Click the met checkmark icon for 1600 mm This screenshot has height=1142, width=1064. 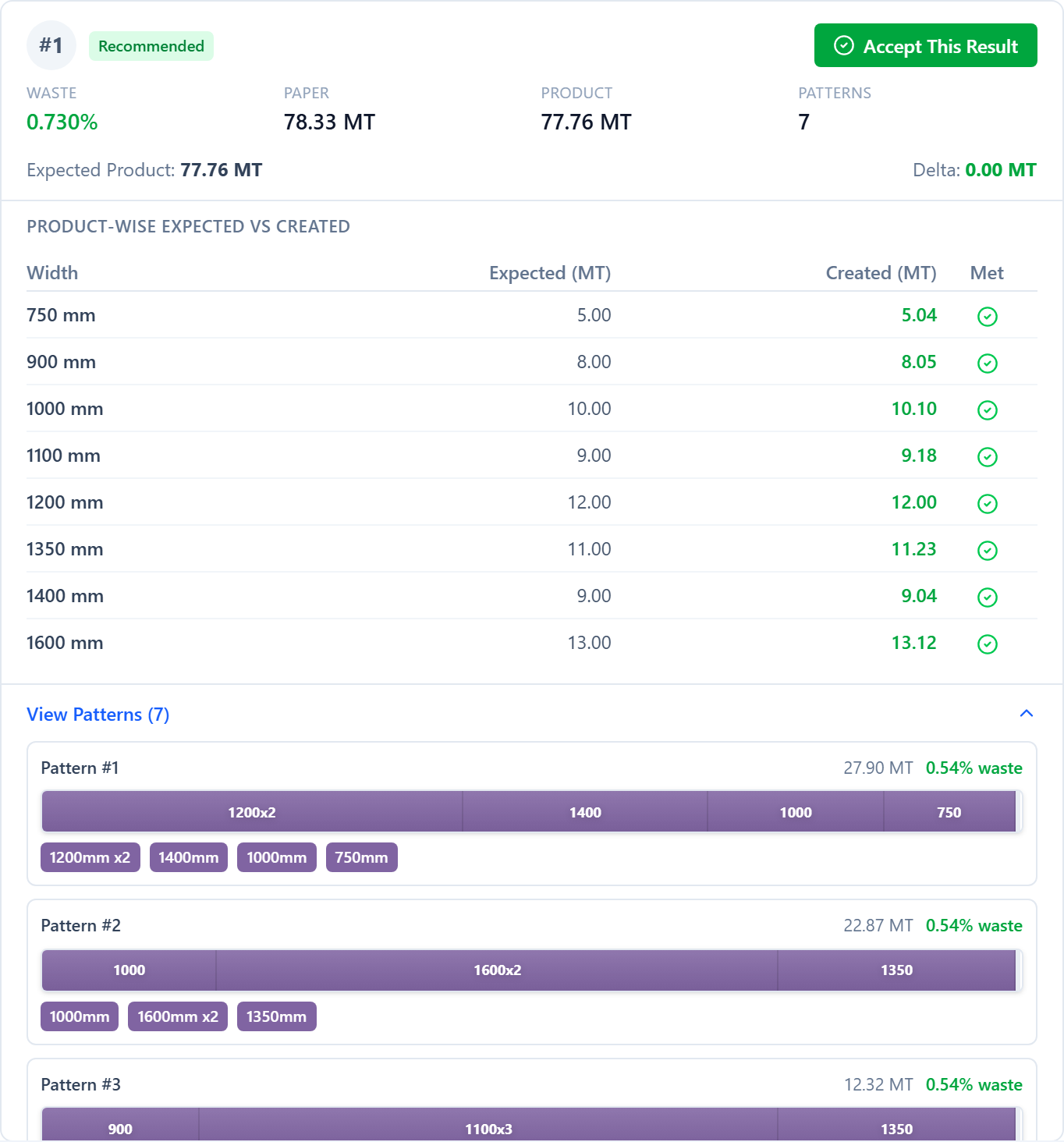tap(988, 644)
